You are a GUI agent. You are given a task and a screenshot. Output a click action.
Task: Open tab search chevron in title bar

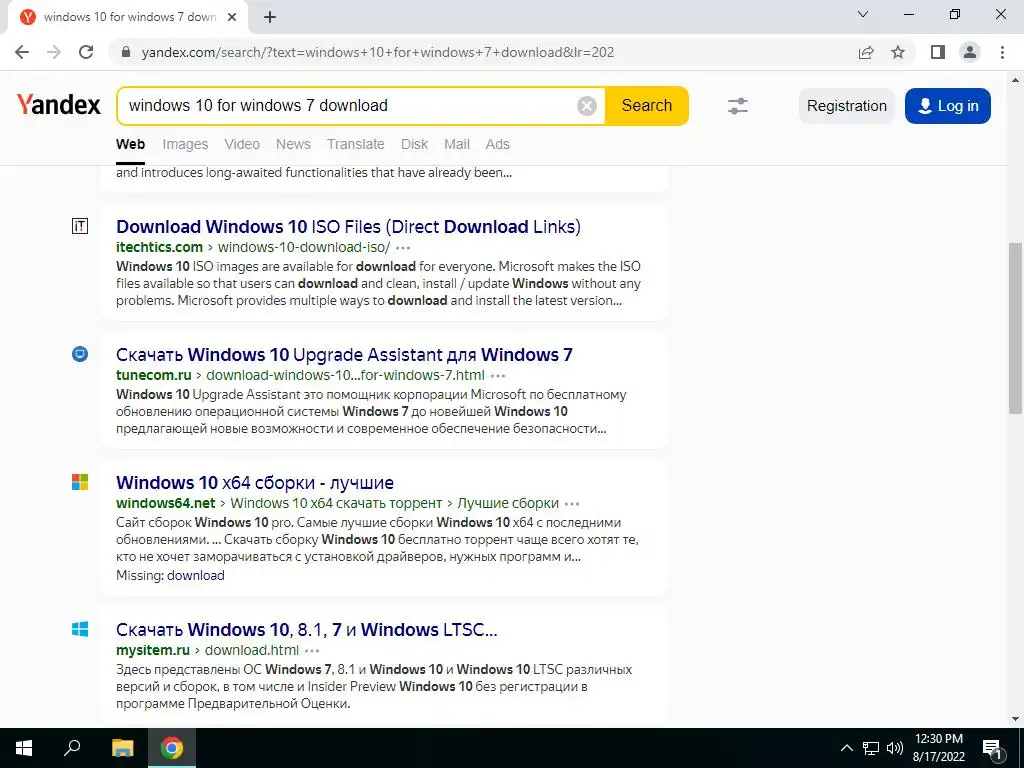coord(863,14)
